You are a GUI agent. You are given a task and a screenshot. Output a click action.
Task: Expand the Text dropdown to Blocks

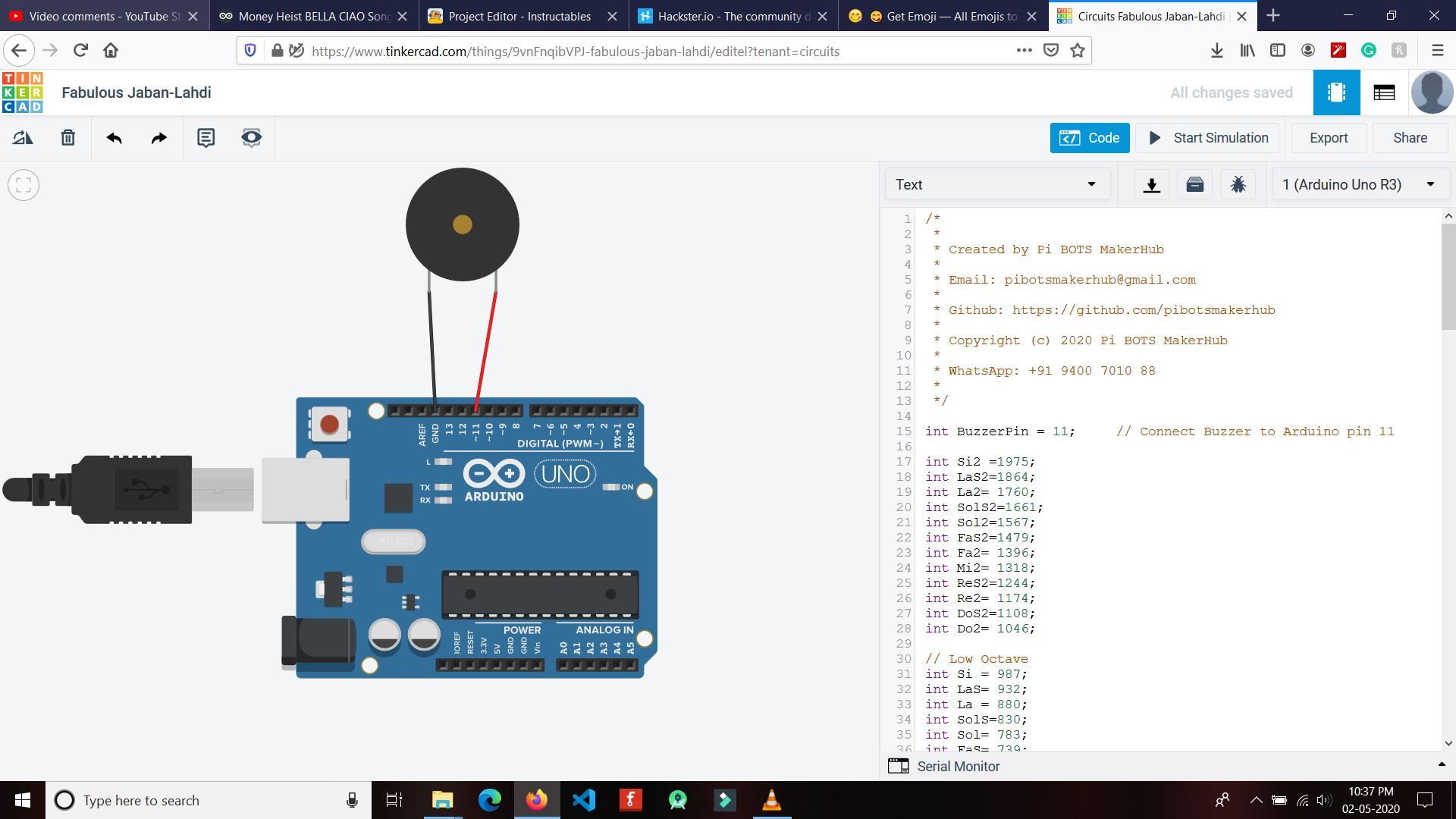[994, 184]
